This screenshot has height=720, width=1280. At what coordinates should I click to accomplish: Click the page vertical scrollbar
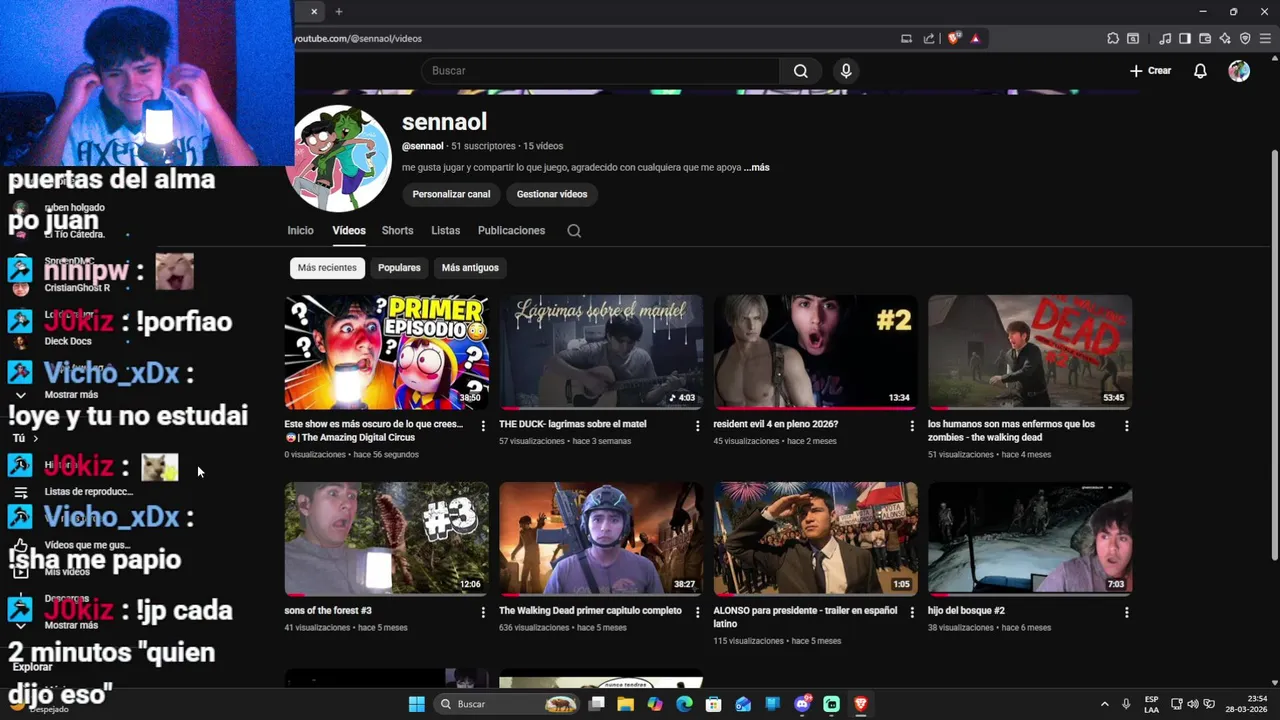1274,355
